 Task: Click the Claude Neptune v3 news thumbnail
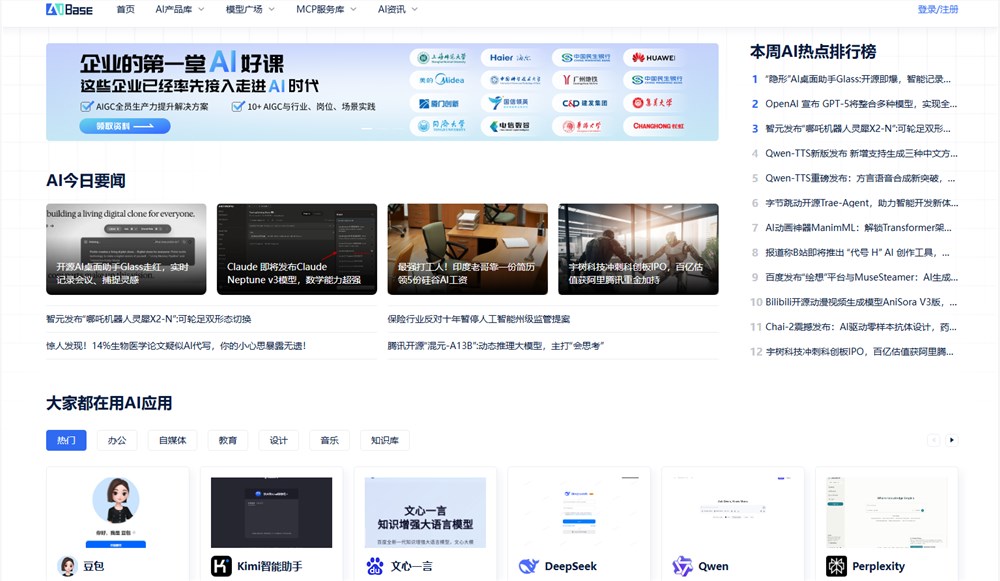(298, 248)
